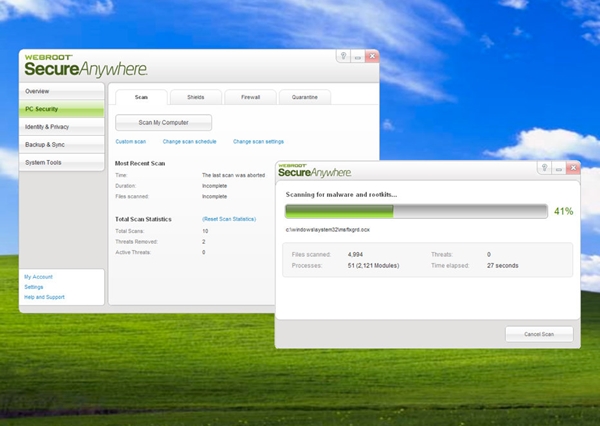Open Identity & Privacy section

tap(62, 127)
